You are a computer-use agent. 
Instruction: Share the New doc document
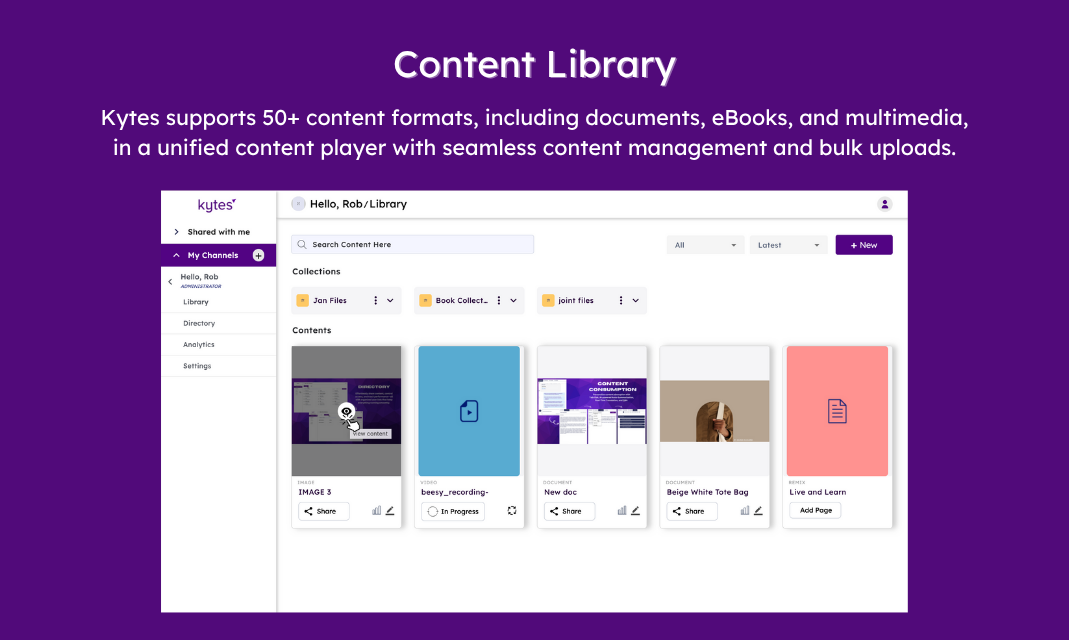pos(569,511)
